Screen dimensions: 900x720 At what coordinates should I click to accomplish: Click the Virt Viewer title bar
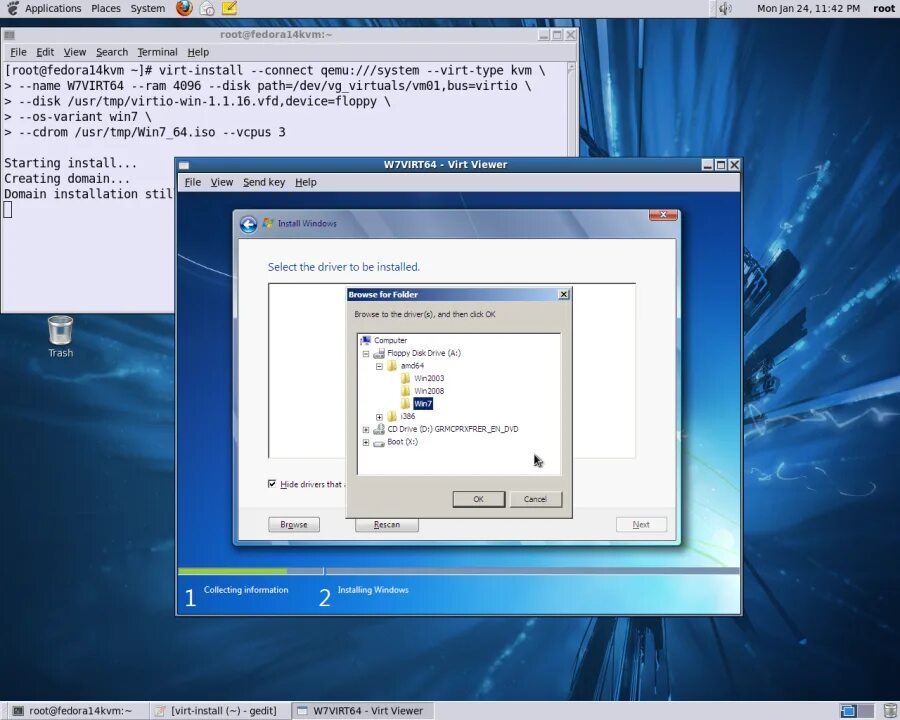click(445, 165)
